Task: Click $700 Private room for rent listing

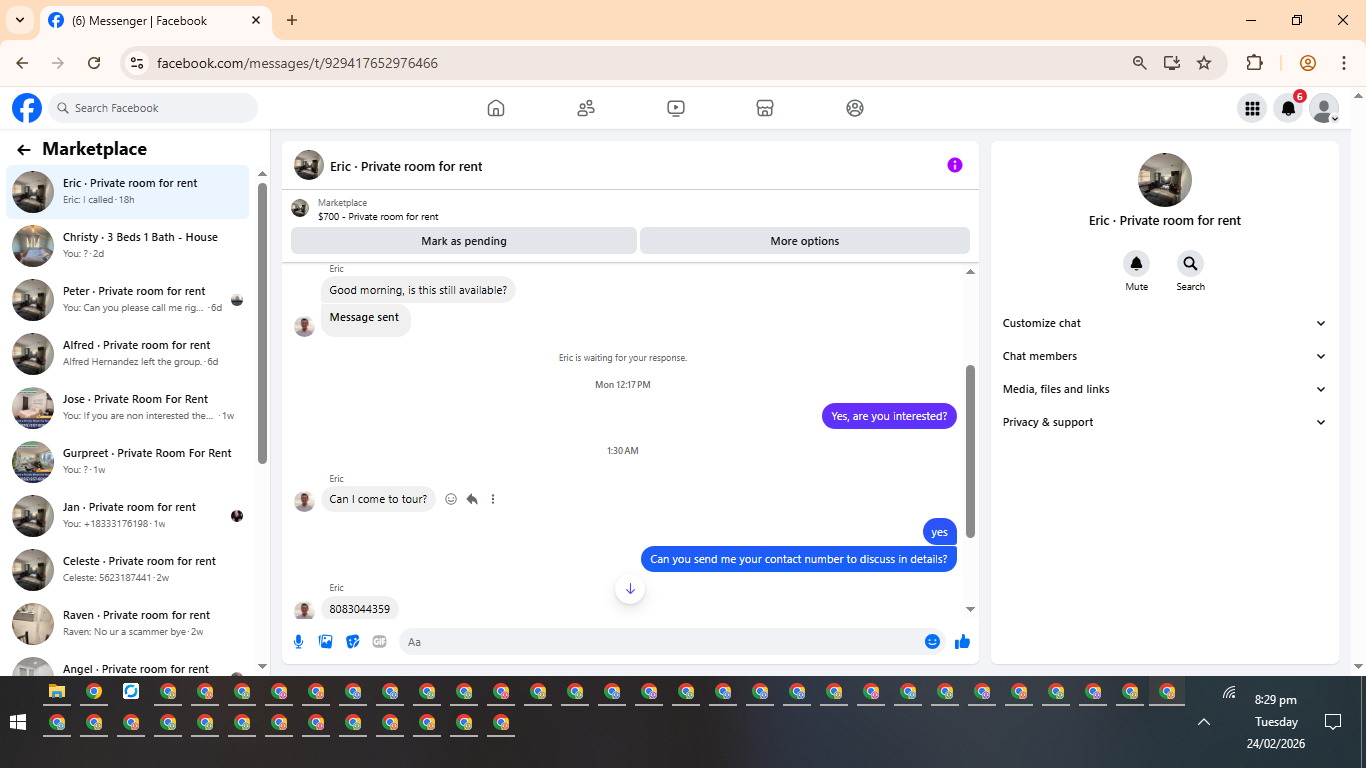Action: (x=378, y=216)
